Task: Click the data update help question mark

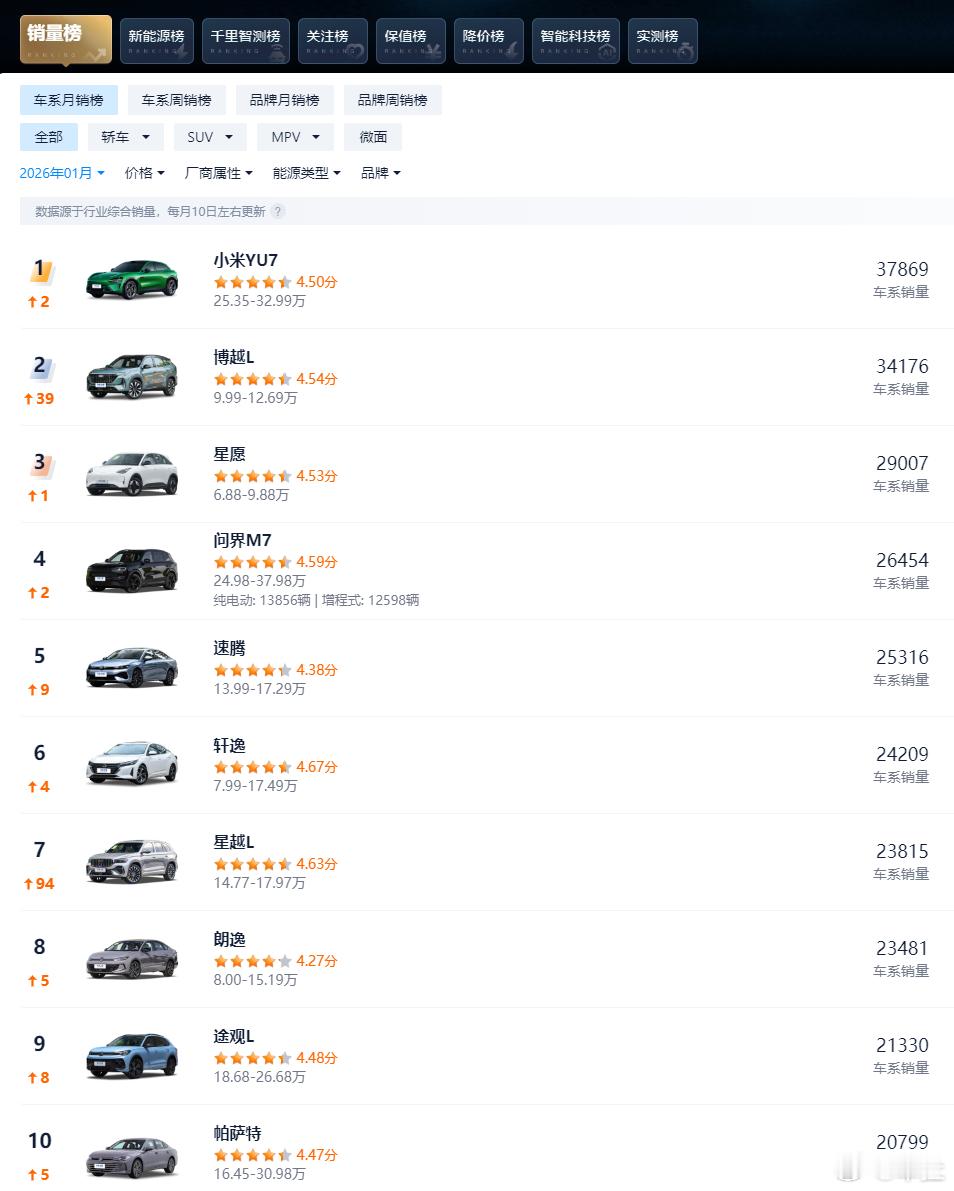Action: coord(276,211)
